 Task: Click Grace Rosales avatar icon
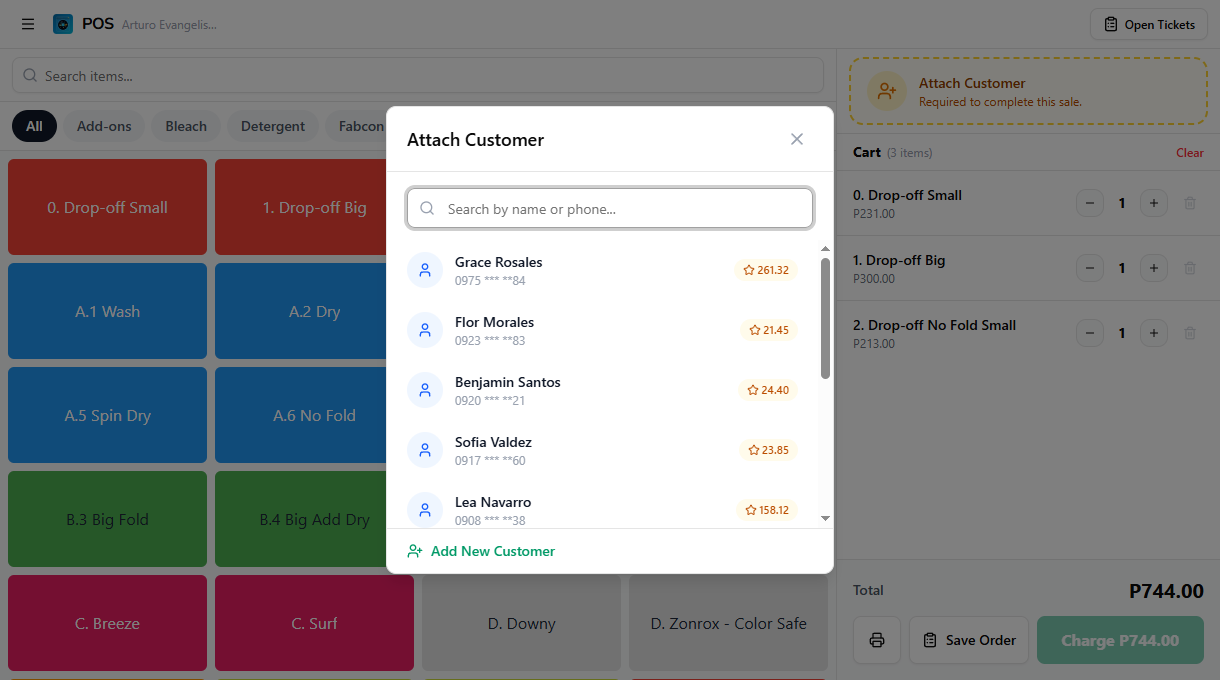coord(425,270)
